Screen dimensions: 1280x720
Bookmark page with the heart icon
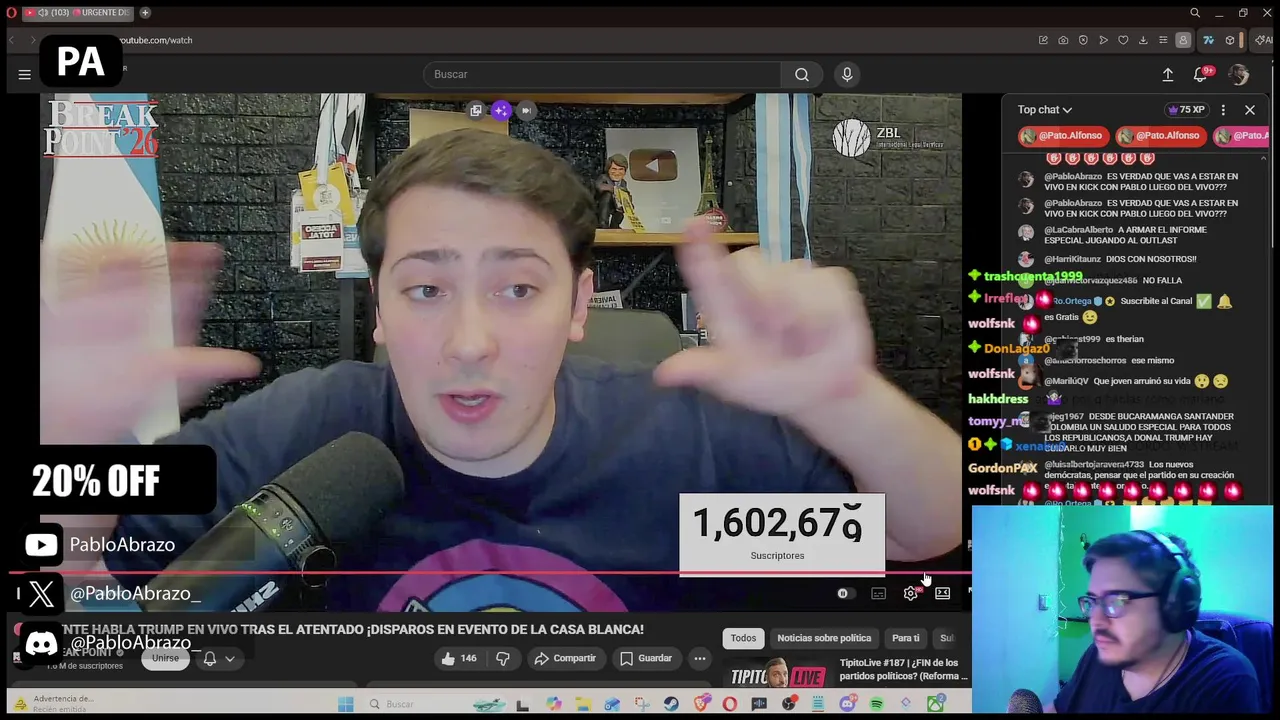coord(1123,40)
